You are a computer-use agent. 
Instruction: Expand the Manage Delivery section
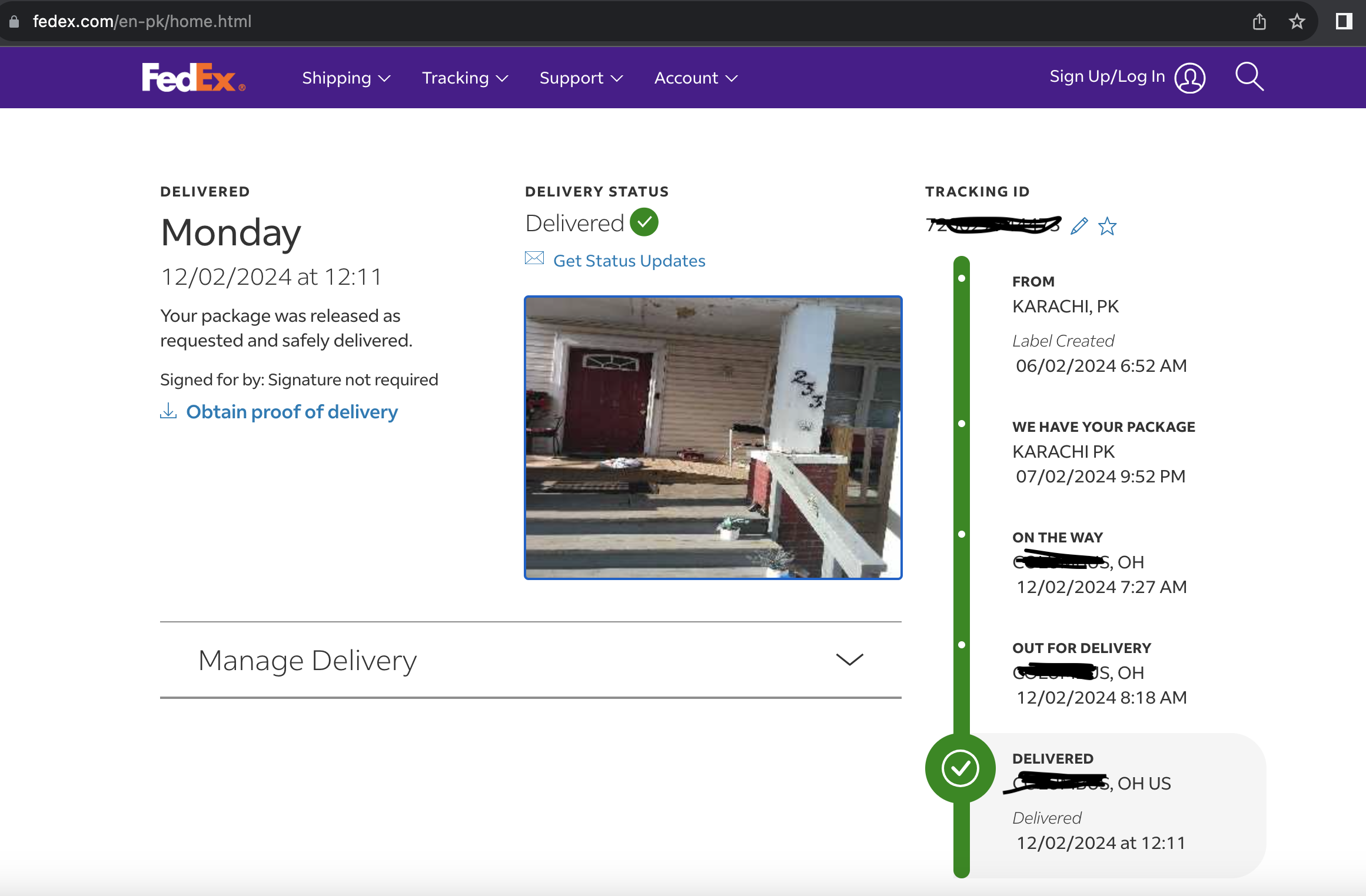pyautogui.click(x=531, y=660)
